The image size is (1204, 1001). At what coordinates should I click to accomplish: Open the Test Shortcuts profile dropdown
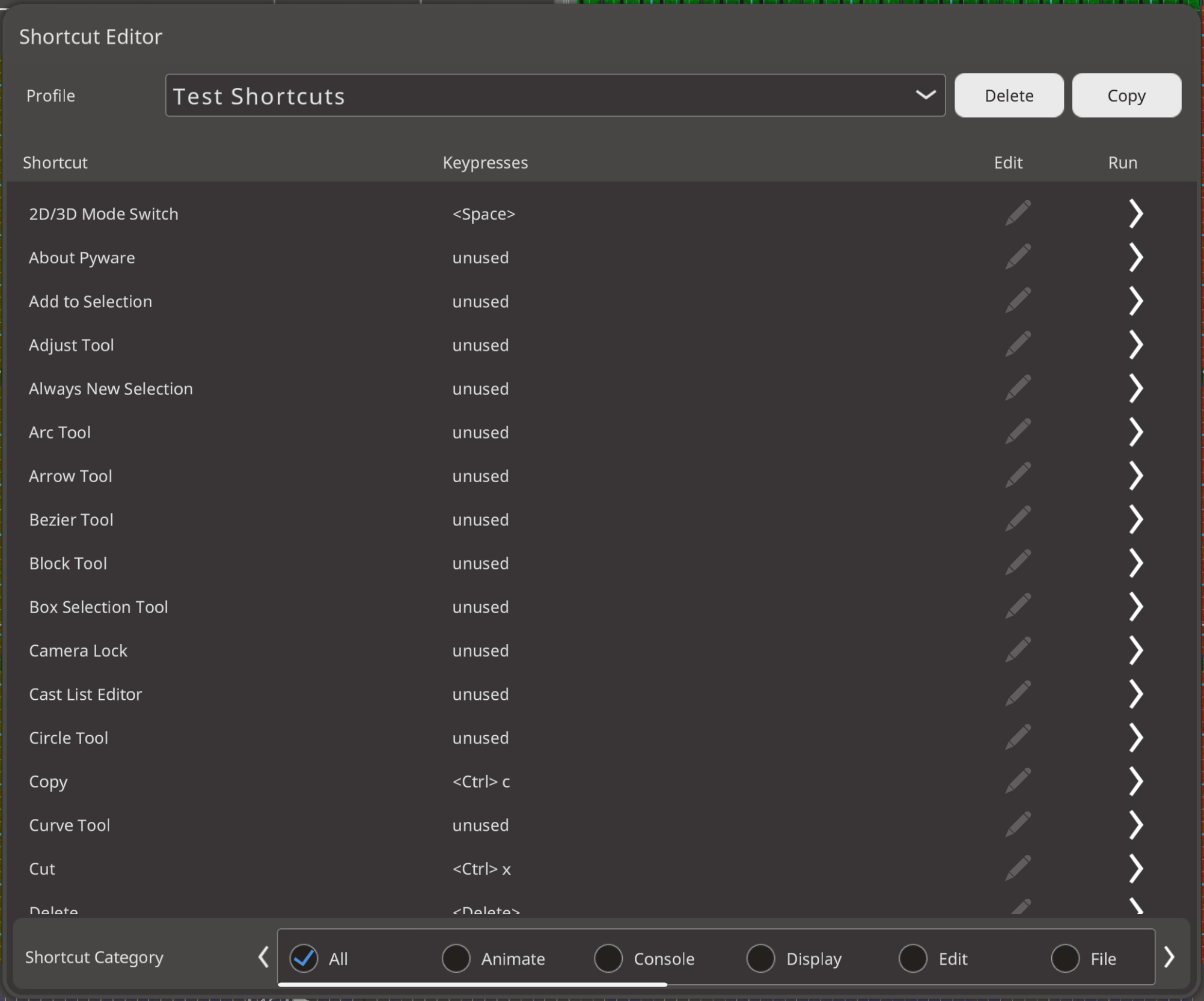pyautogui.click(x=555, y=96)
